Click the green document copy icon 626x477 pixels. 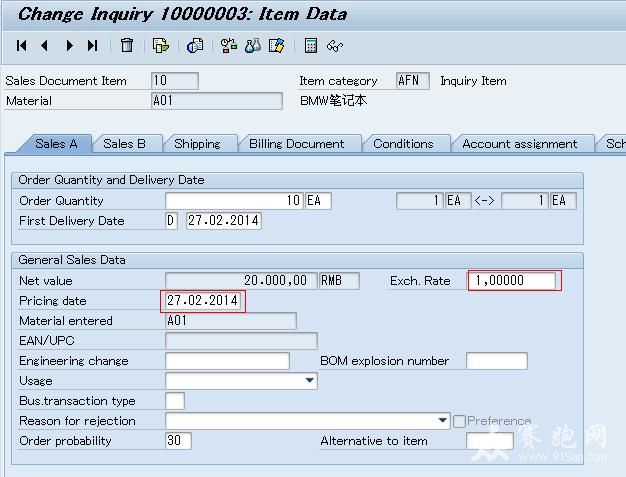(160, 46)
